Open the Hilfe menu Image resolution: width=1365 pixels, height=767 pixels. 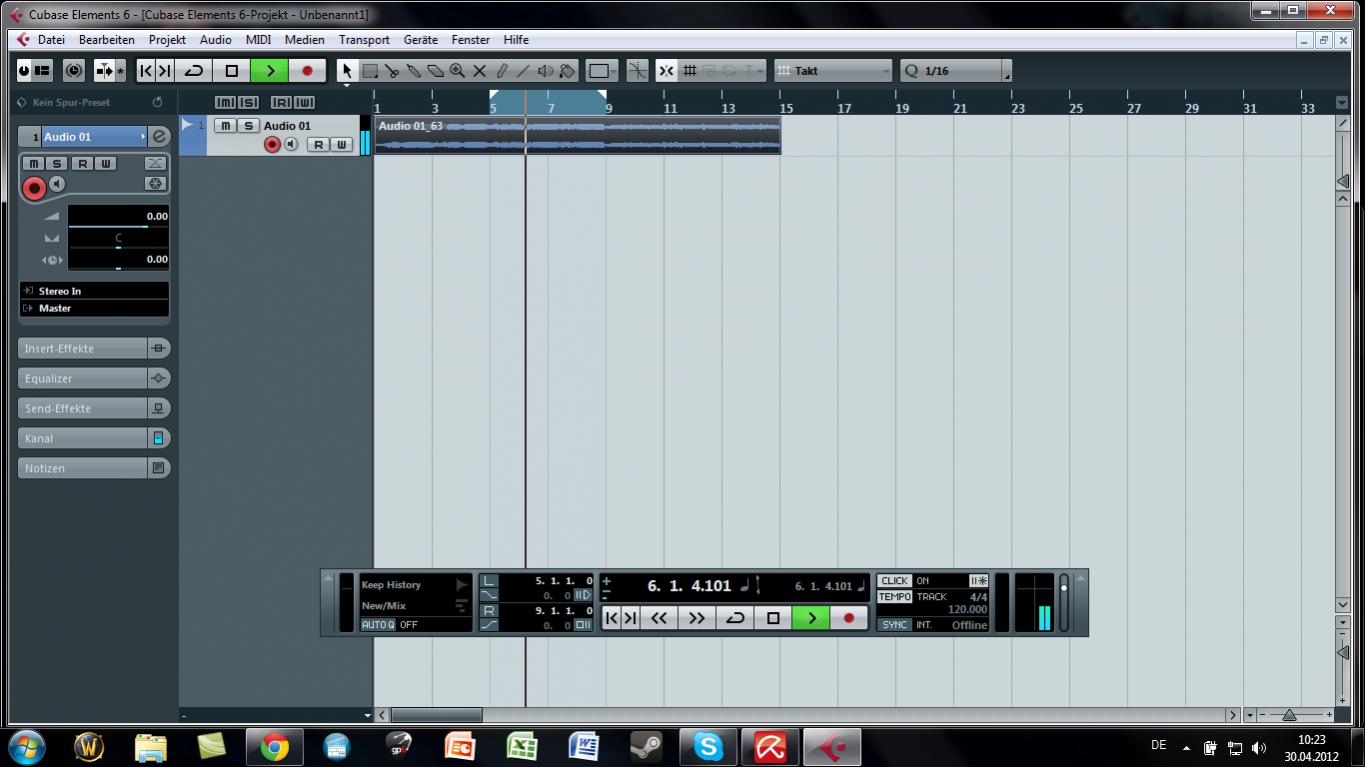[x=517, y=40]
